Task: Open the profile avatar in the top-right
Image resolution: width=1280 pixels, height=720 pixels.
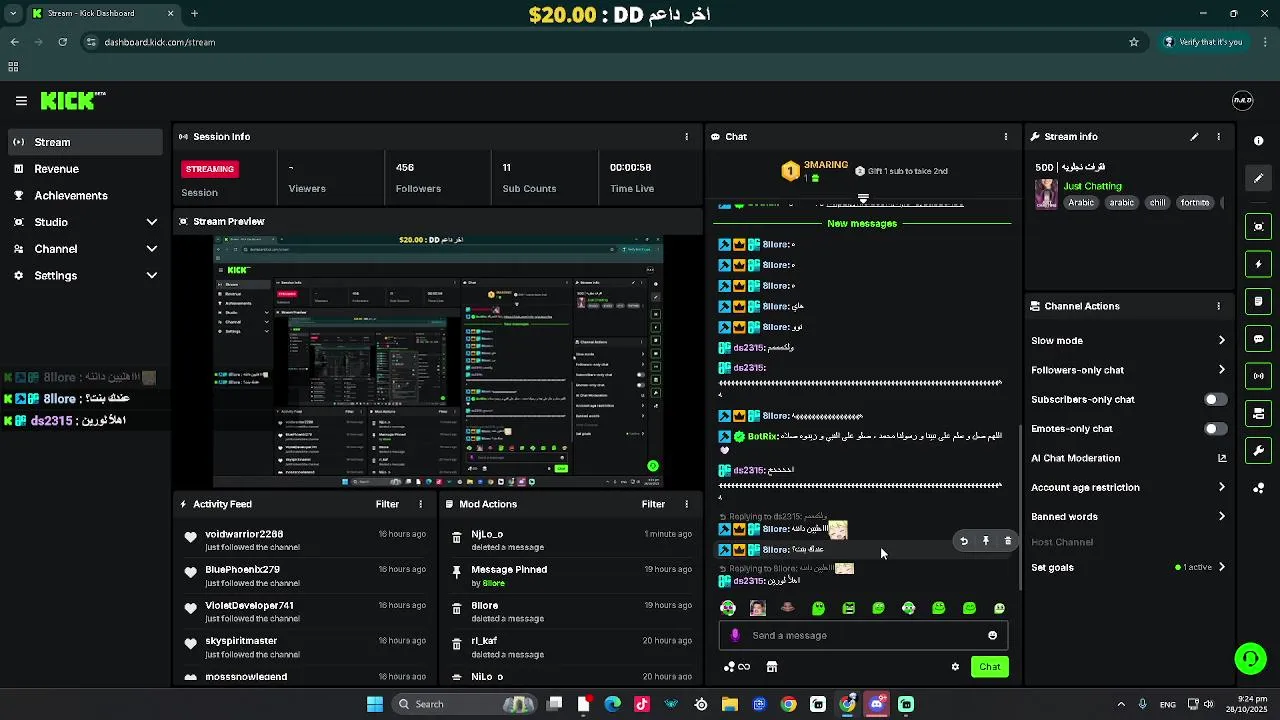Action: point(1242,101)
